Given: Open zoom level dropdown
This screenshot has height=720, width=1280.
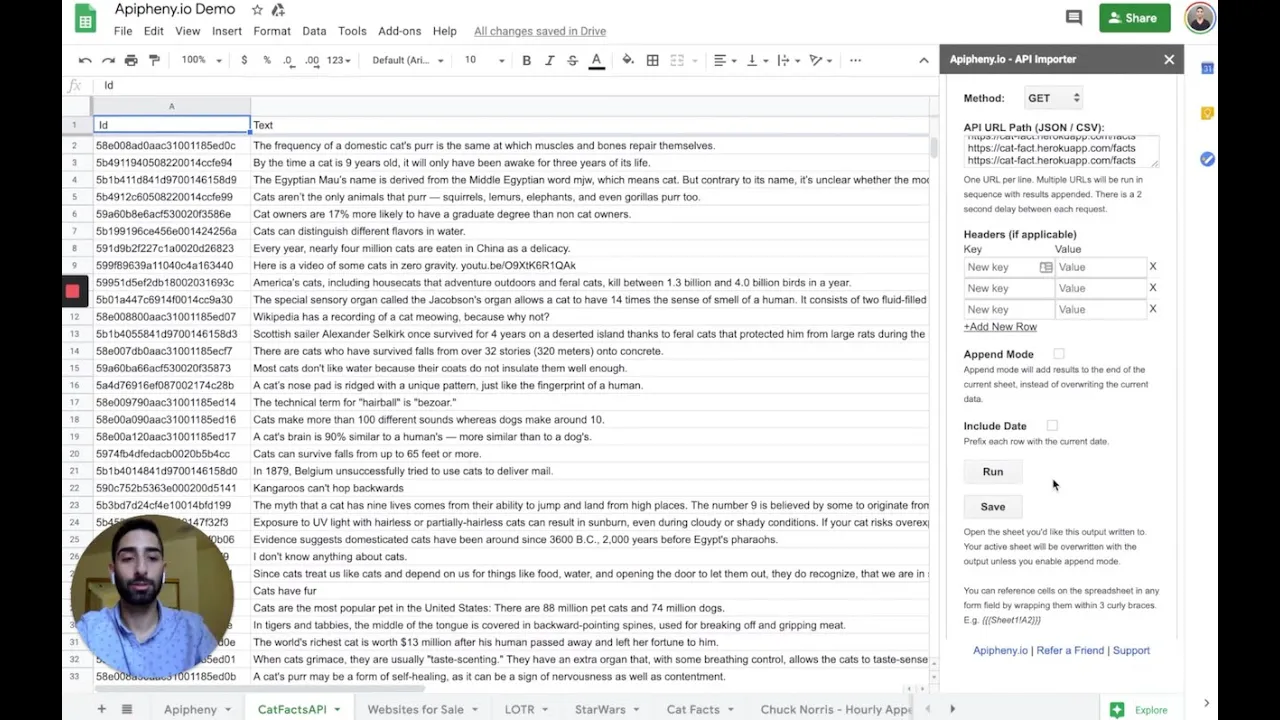Looking at the screenshot, I should point(201,60).
